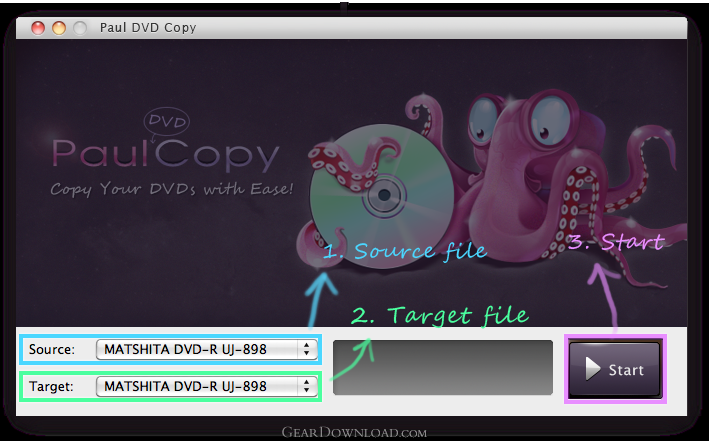Close the Paul DVD Copy window

pyautogui.click(x=38, y=28)
